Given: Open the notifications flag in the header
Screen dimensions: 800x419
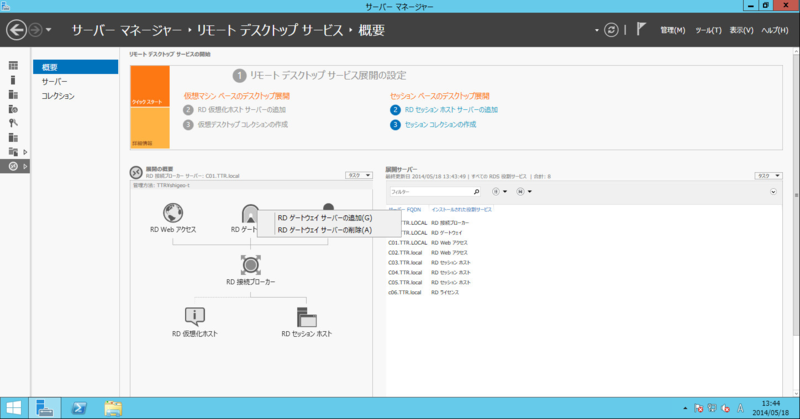Looking at the screenshot, I should [x=641, y=30].
